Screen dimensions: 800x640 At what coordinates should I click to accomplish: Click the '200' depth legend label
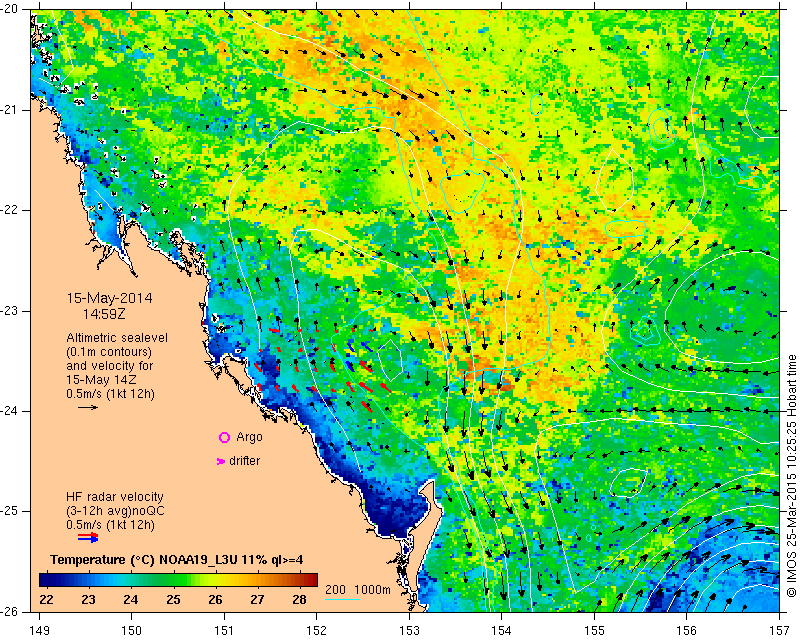[335, 589]
